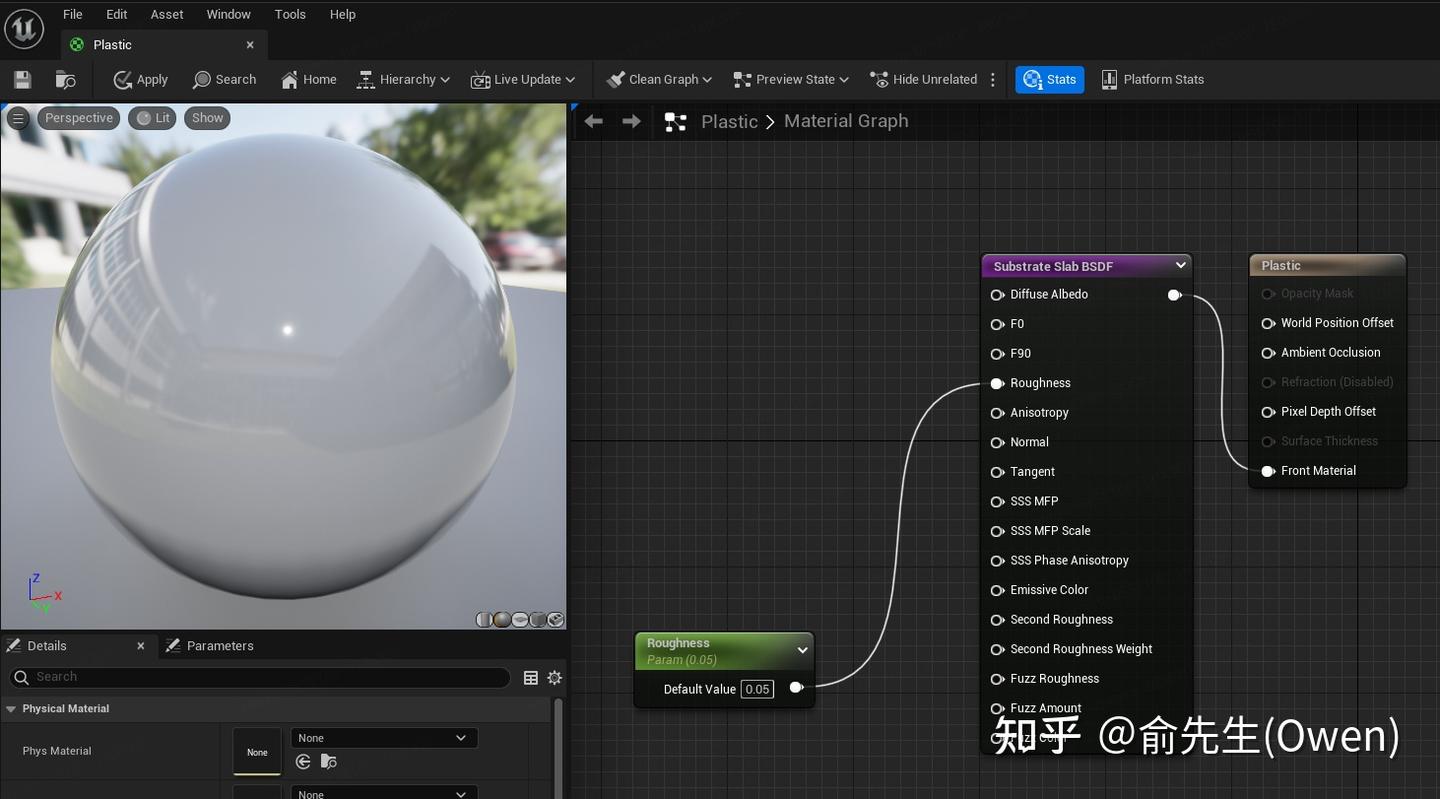Toggle Hide Unrelated nodes

tap(923, 80)
